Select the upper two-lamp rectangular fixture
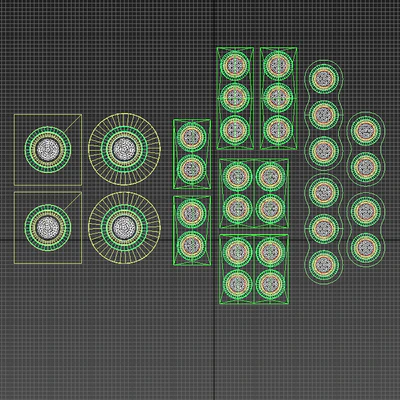This screenshot has height=400, width=400. click(192, 154)
